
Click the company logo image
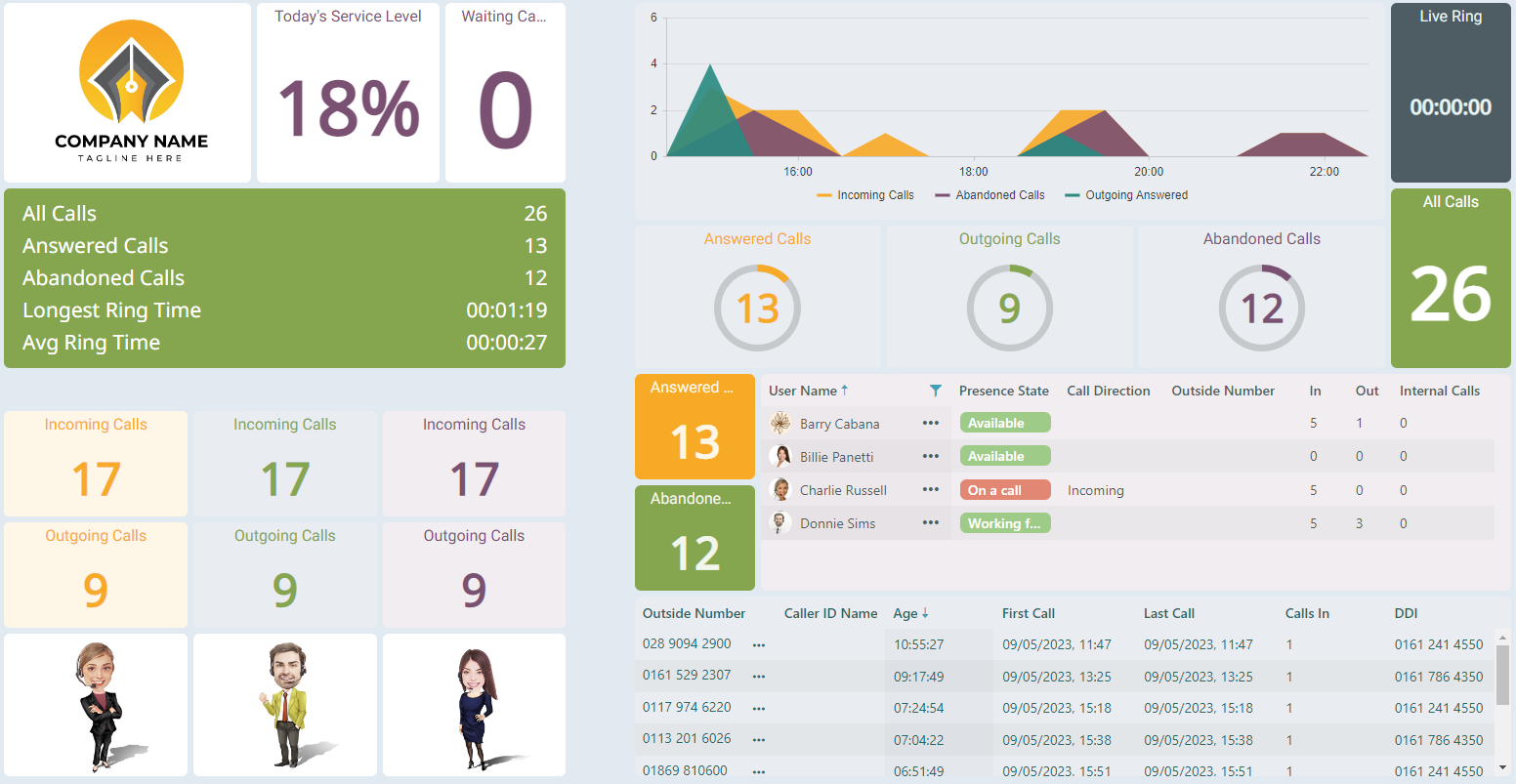coord(131,92)
